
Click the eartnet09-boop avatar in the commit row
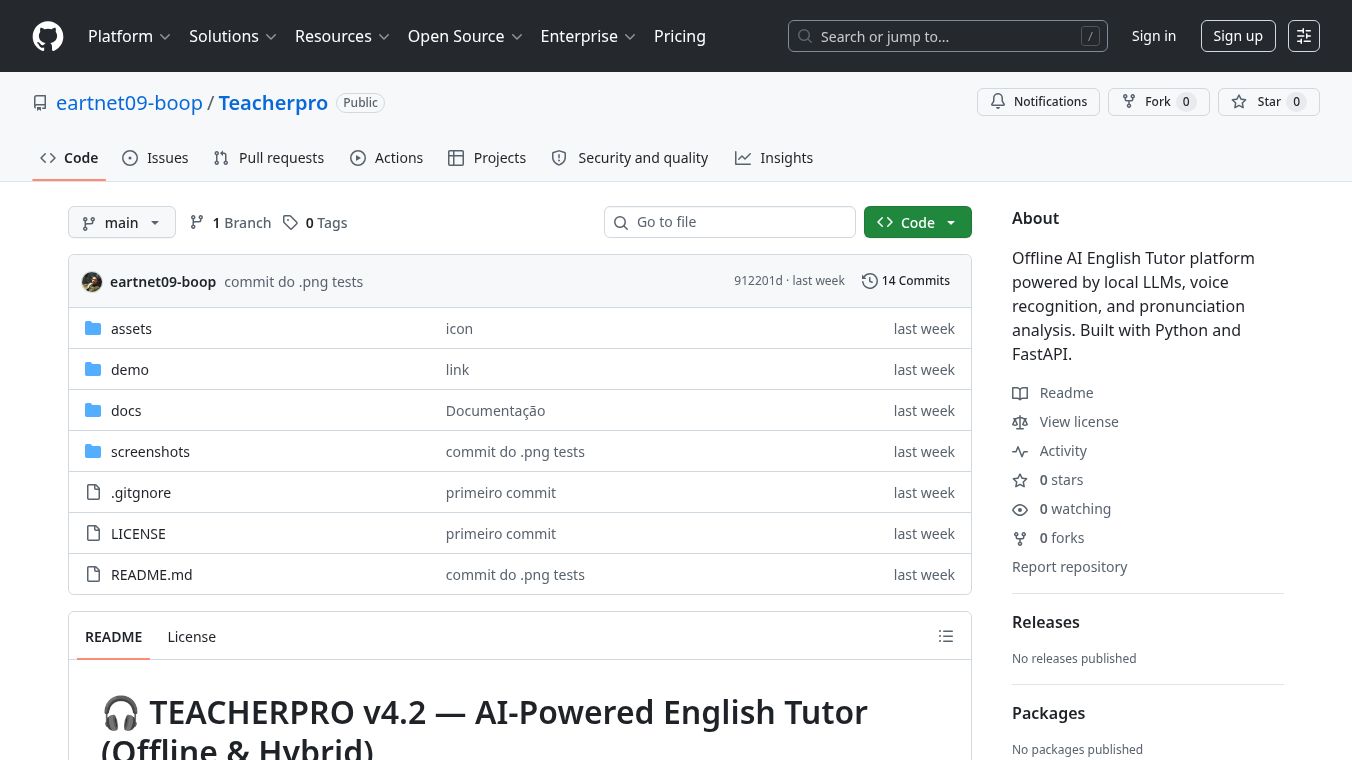point(92,282)
